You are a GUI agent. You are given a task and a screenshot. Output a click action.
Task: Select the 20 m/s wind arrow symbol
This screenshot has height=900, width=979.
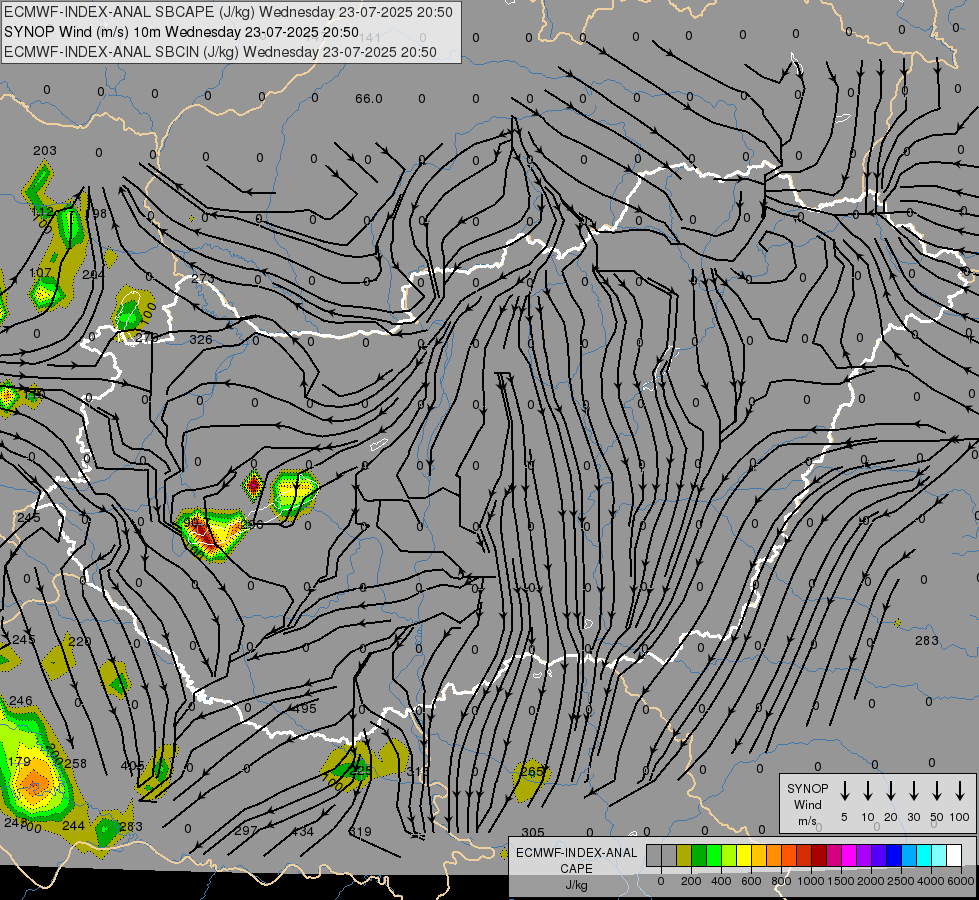891,790
